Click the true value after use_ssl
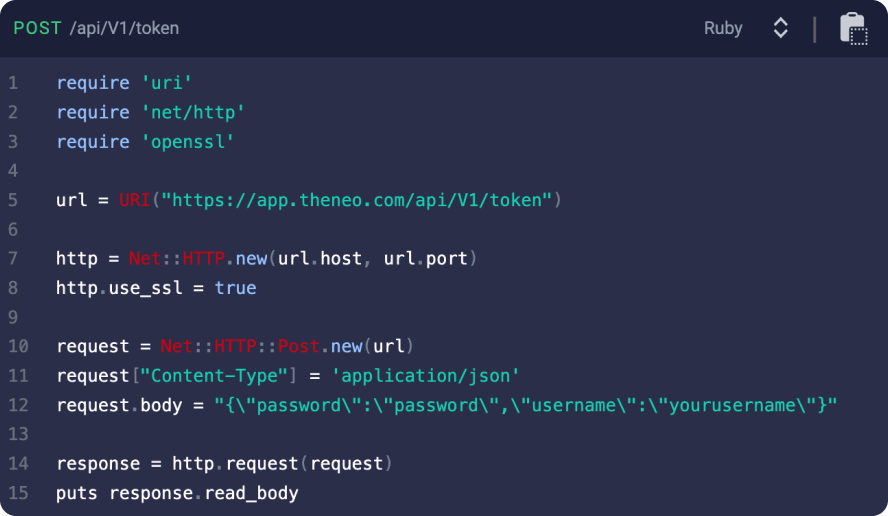Screen dimensions: 888x516 tap(235, 288)
